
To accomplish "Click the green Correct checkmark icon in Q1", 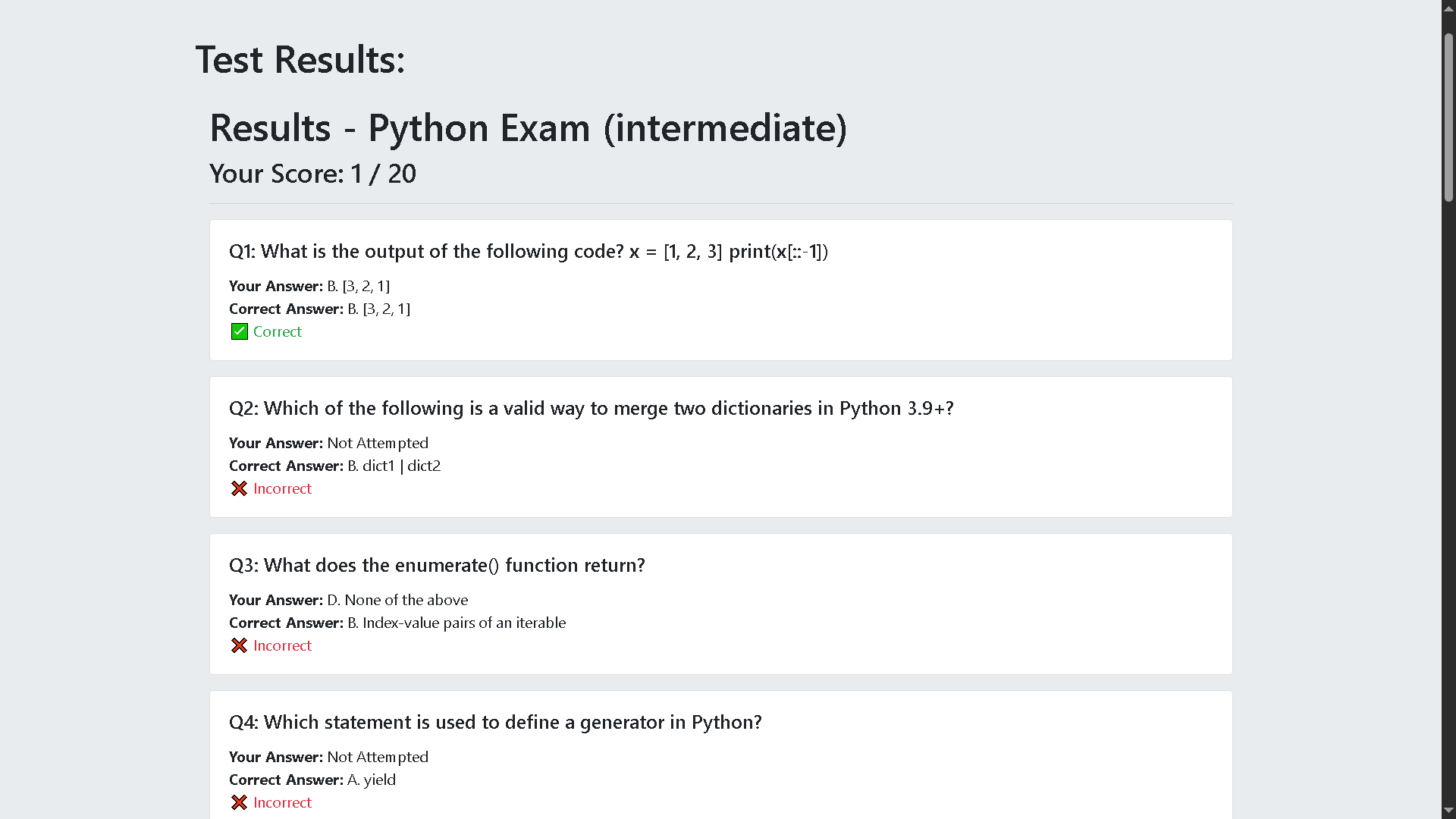I will pos(239,331).
